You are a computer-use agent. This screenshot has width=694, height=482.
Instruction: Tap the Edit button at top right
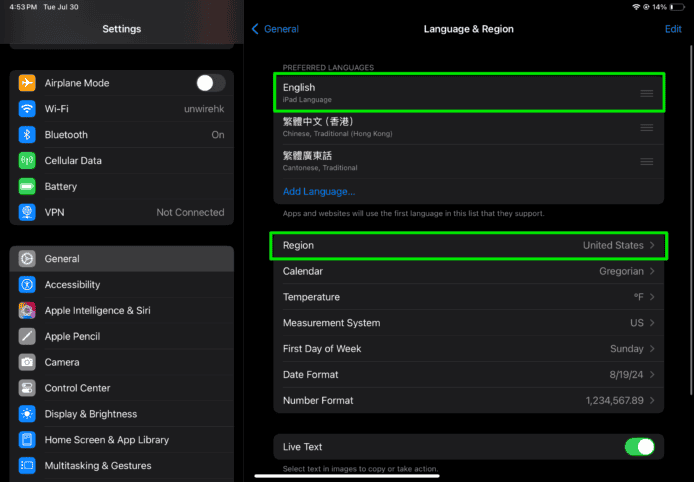pyautogui.click(x=673, y=29)
